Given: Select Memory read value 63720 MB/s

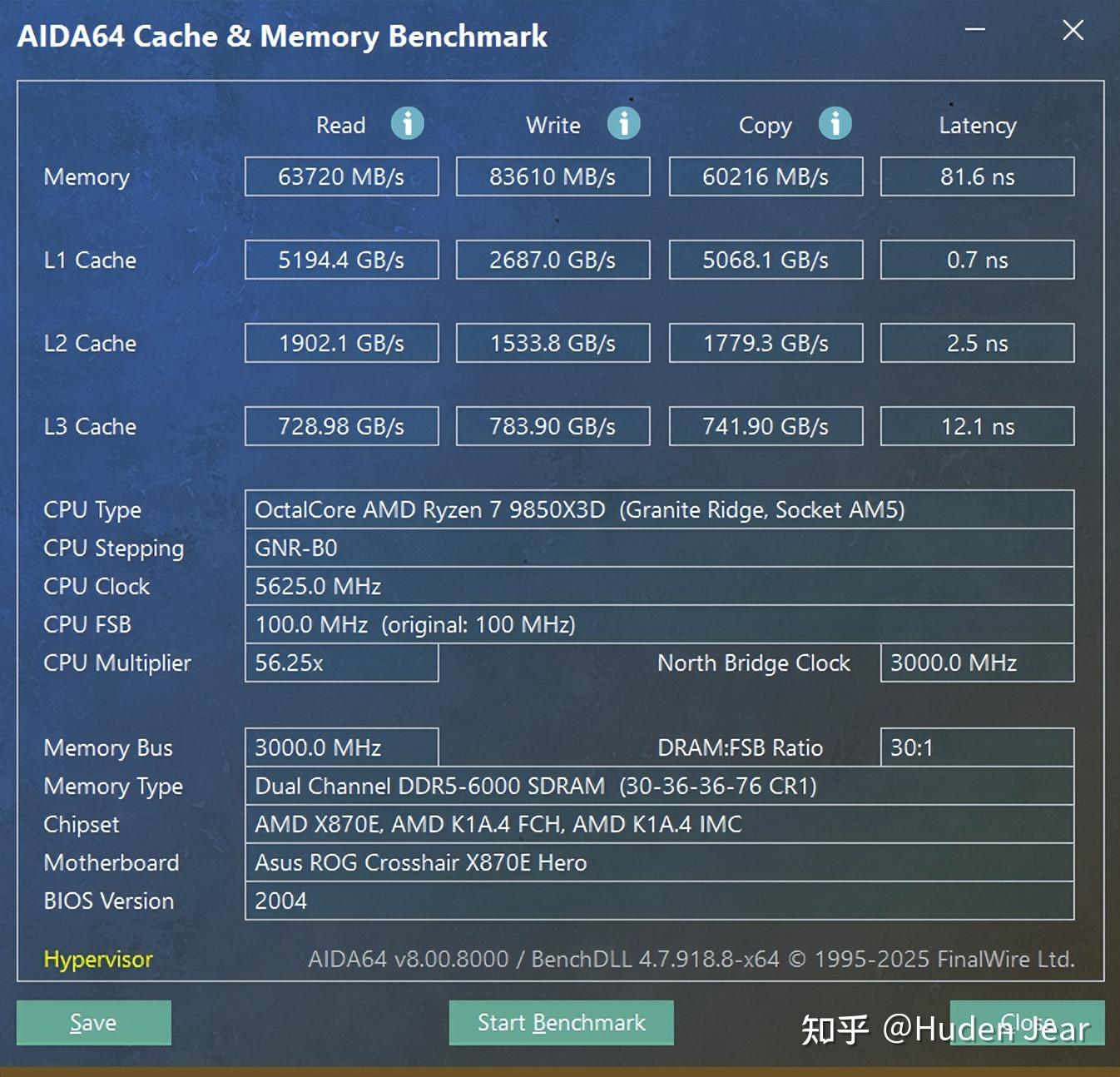Looking at the screenshot, I should tap(342, 176).
